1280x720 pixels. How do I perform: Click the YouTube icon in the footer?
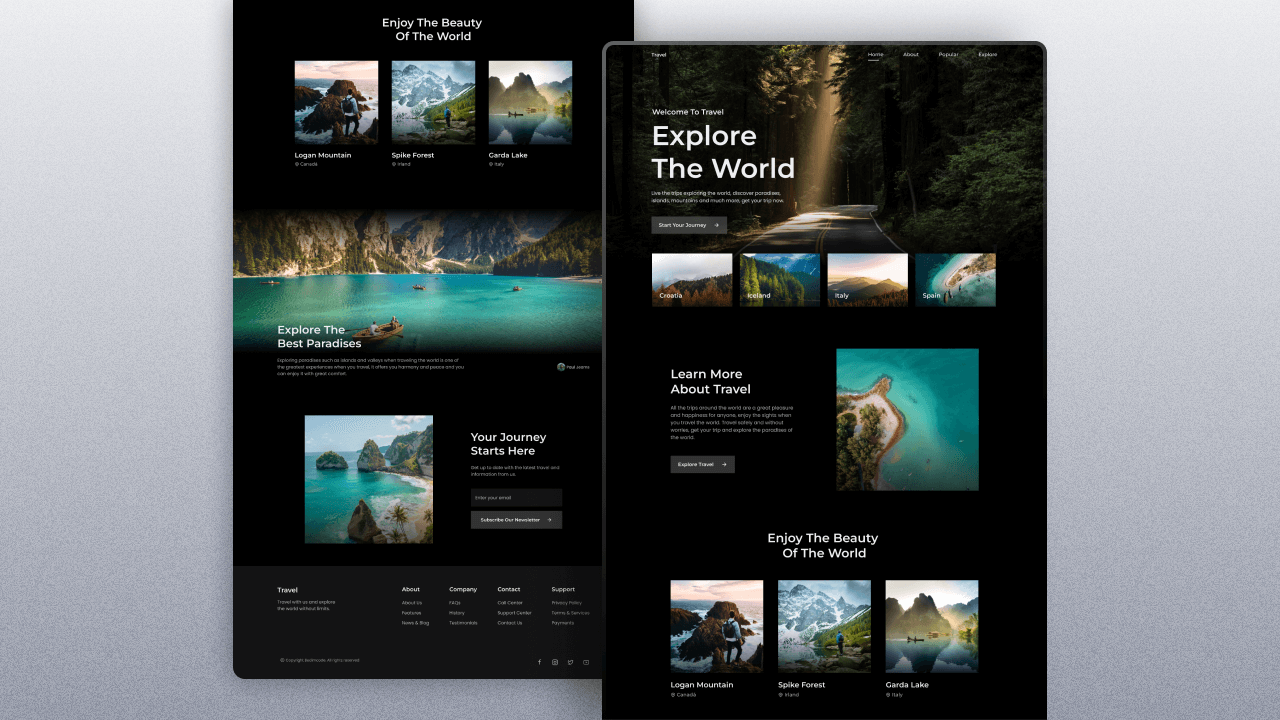(586, 662)
